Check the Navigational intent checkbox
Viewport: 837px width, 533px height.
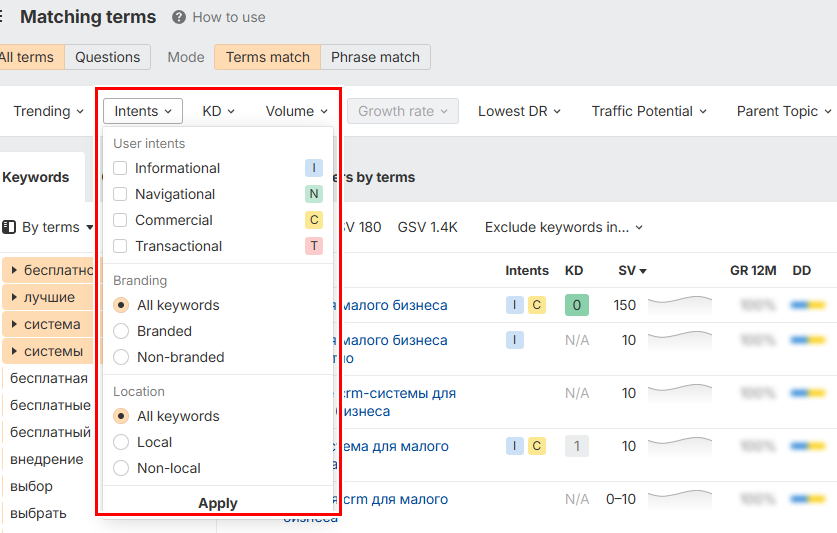(120, 194)
